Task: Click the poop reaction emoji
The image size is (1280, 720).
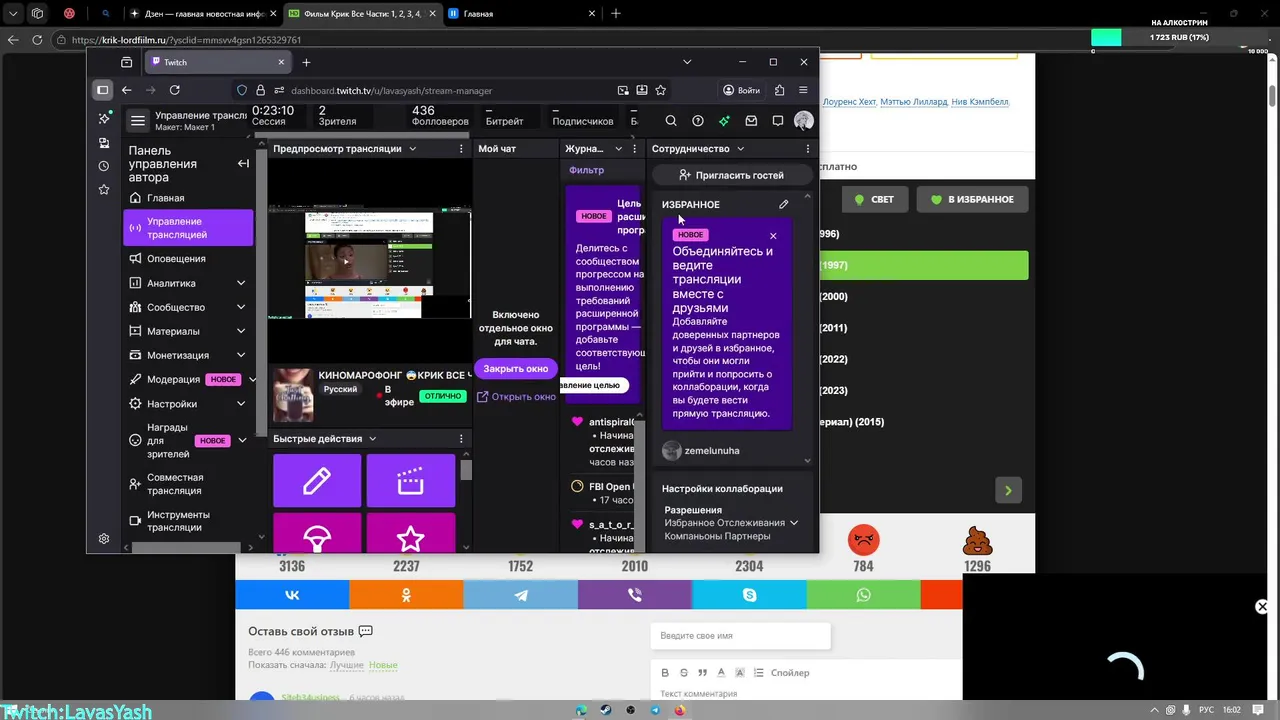Action: tap(977, 541)
